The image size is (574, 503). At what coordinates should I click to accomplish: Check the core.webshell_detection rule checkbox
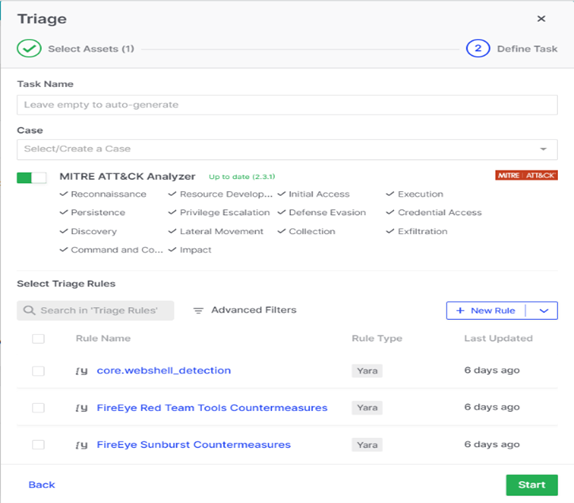(x=38, y=371)
